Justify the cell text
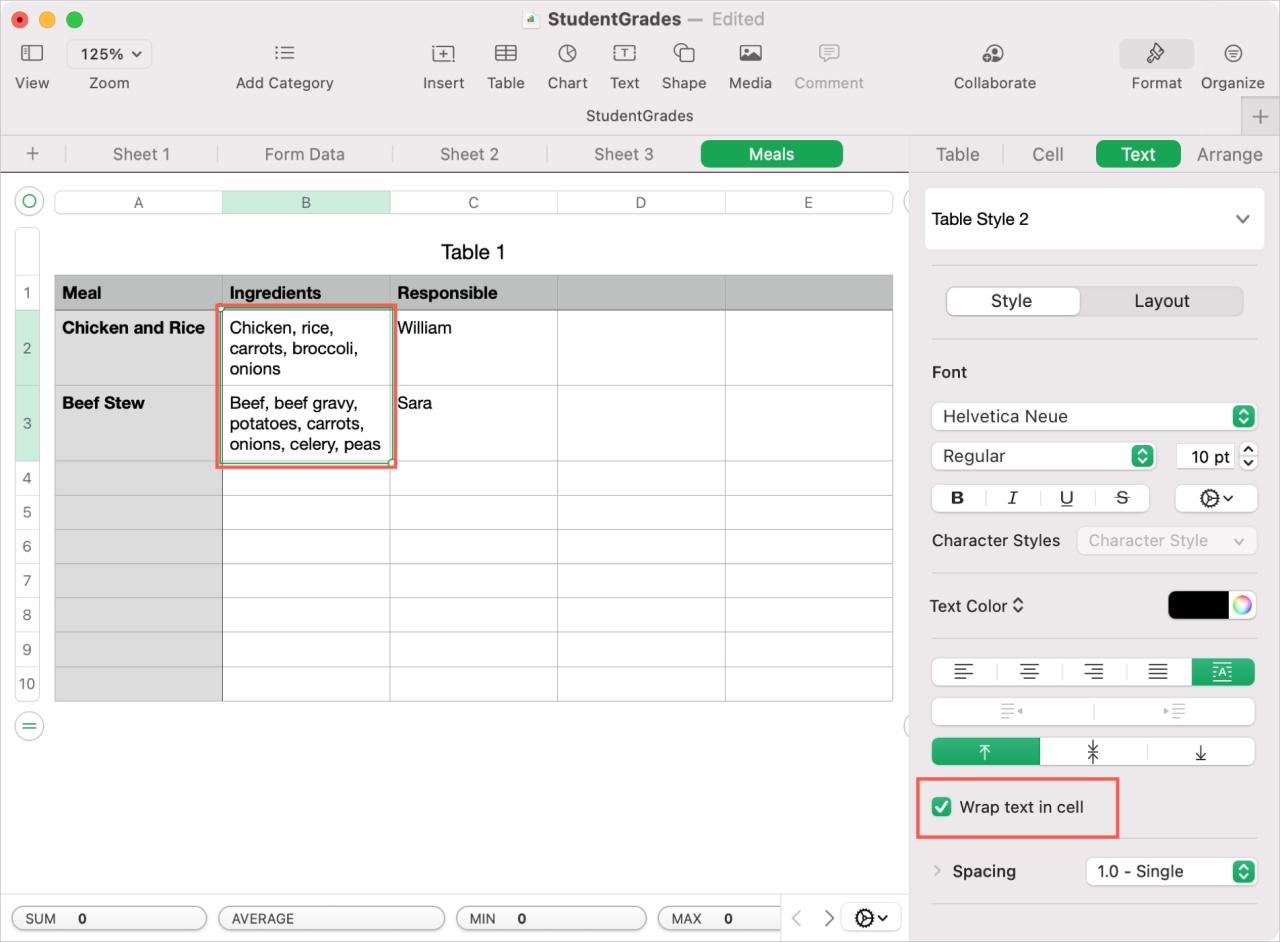The height and width of the screenshot is (942, 1280). tap(1158, 672)
